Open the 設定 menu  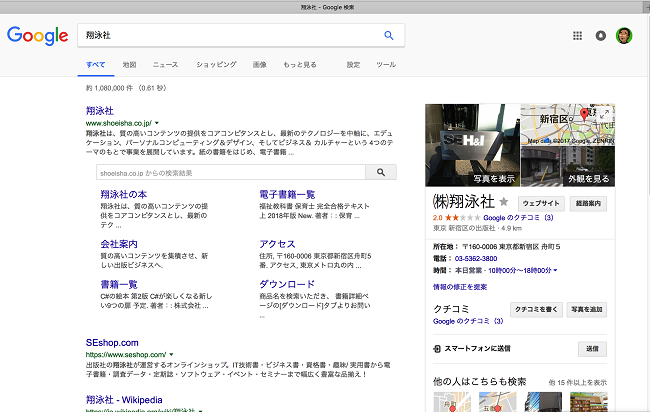[353, 65]
